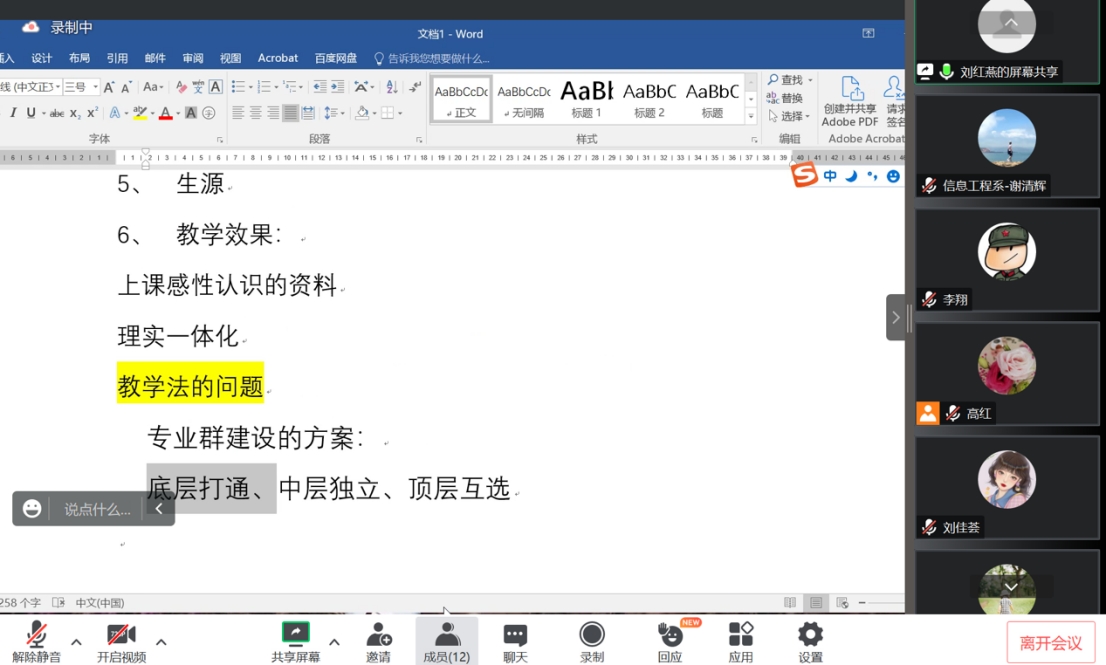Toggle justify alignment
Image resolution: width=1106 pixels, height=665 pixels.
(x=290, y=113)
